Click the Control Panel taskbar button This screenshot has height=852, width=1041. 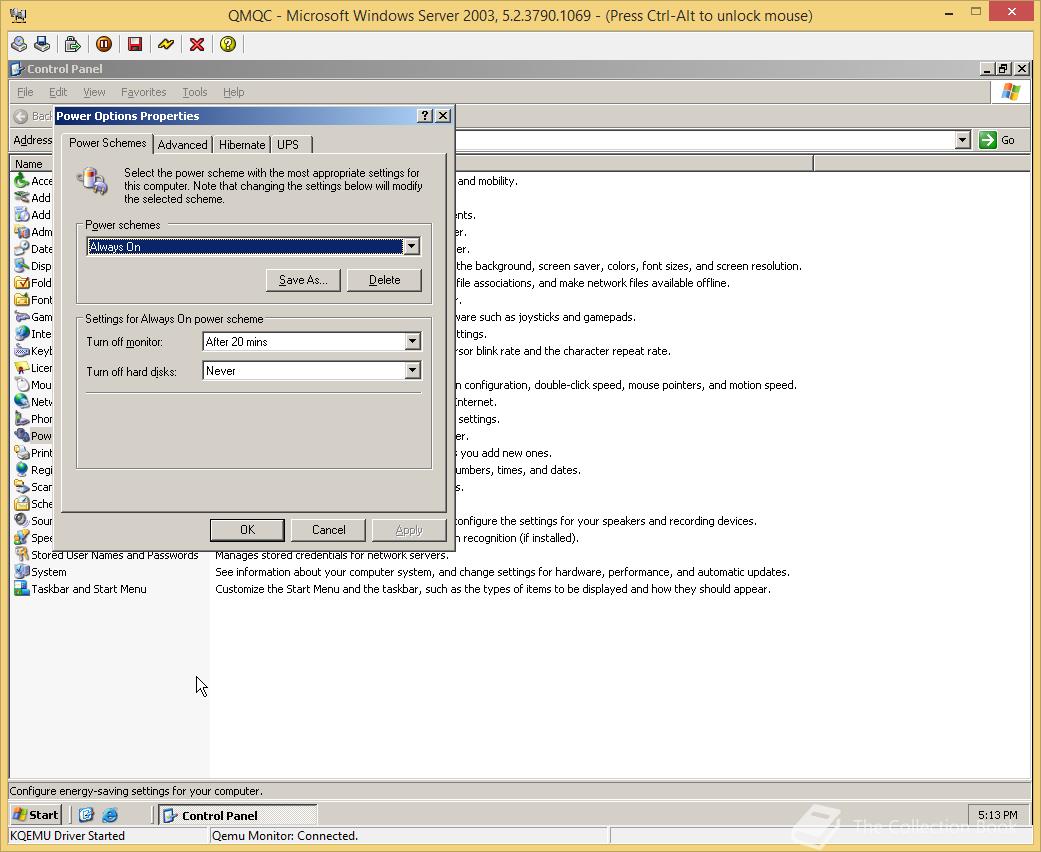238,815
